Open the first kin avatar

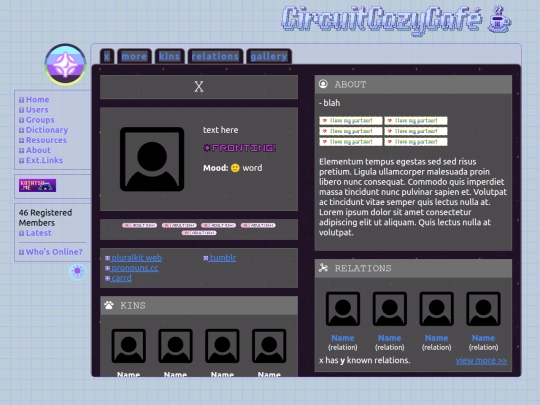(128, 346)
